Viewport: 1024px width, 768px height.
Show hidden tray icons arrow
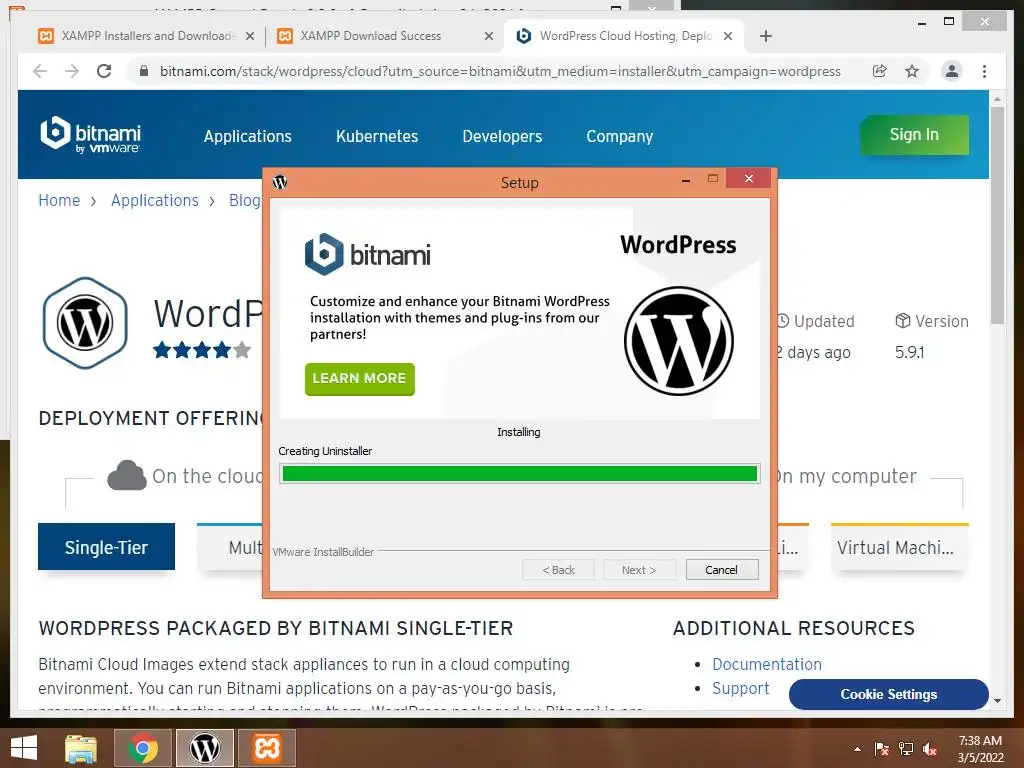857,749
